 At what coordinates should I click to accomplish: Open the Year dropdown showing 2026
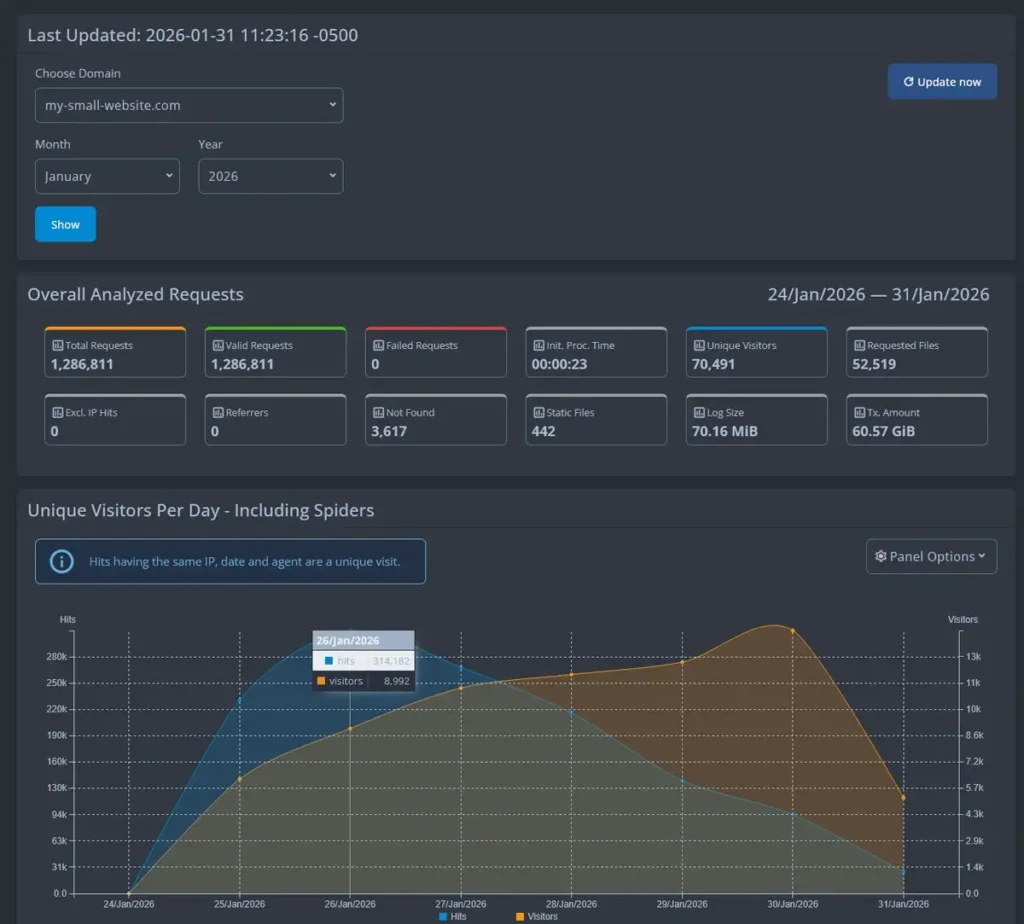(x=270, y=176)
